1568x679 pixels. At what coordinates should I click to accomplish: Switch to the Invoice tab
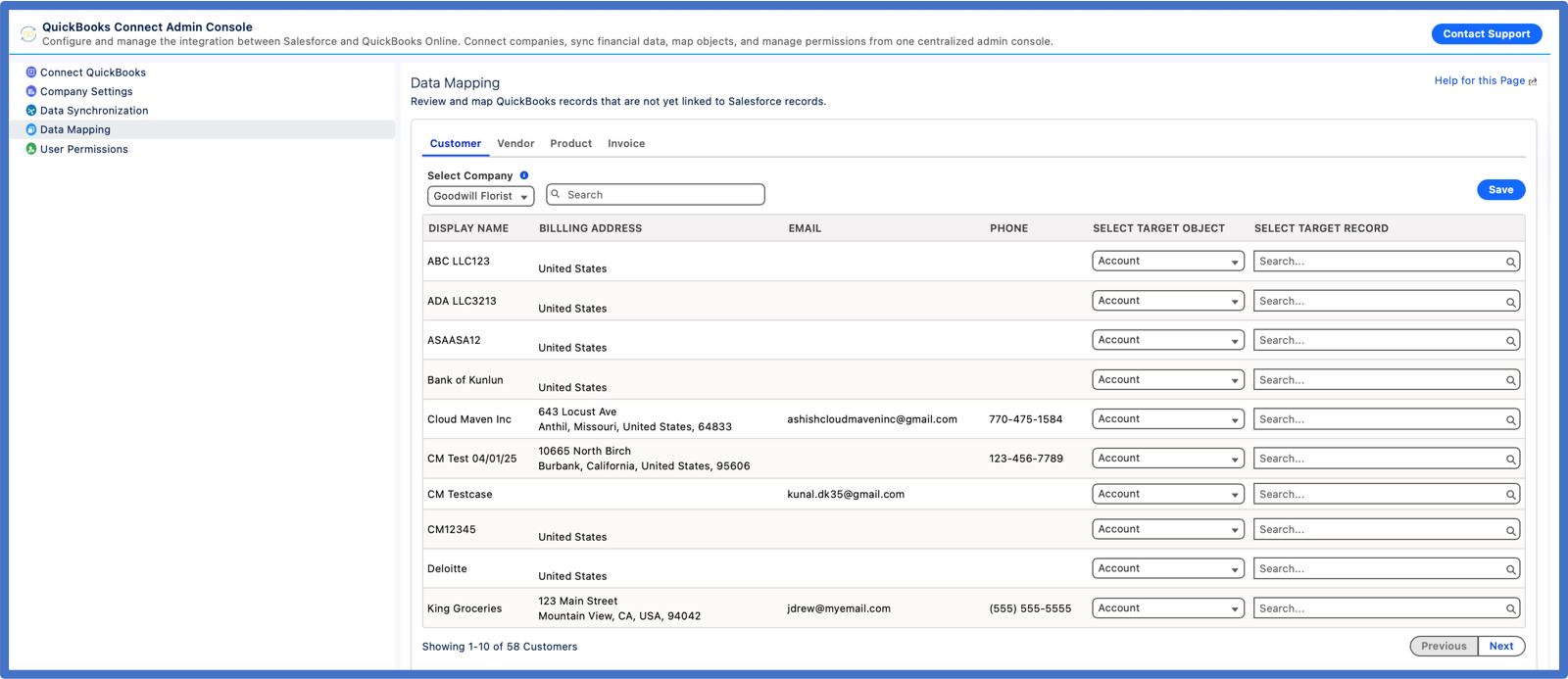(626, 143)
